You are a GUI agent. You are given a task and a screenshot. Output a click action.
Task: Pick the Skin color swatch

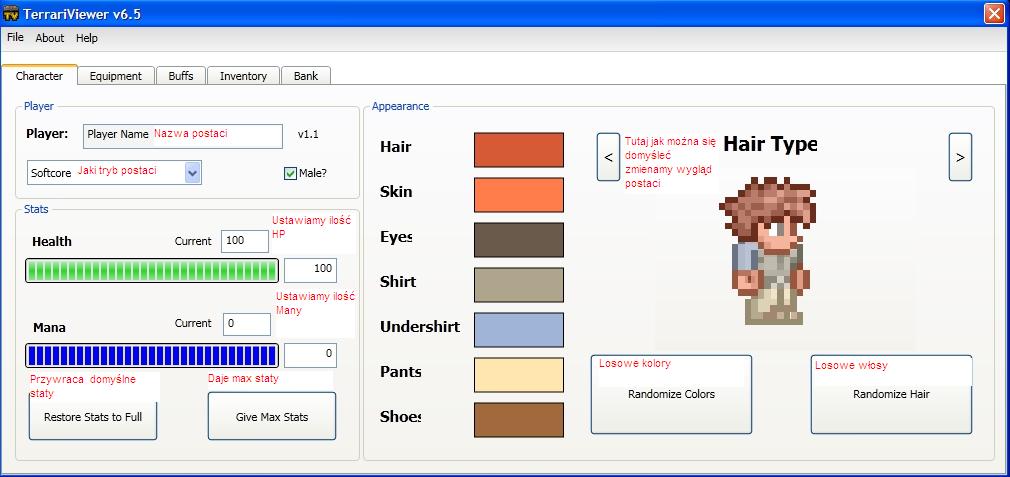coord(519,195)
